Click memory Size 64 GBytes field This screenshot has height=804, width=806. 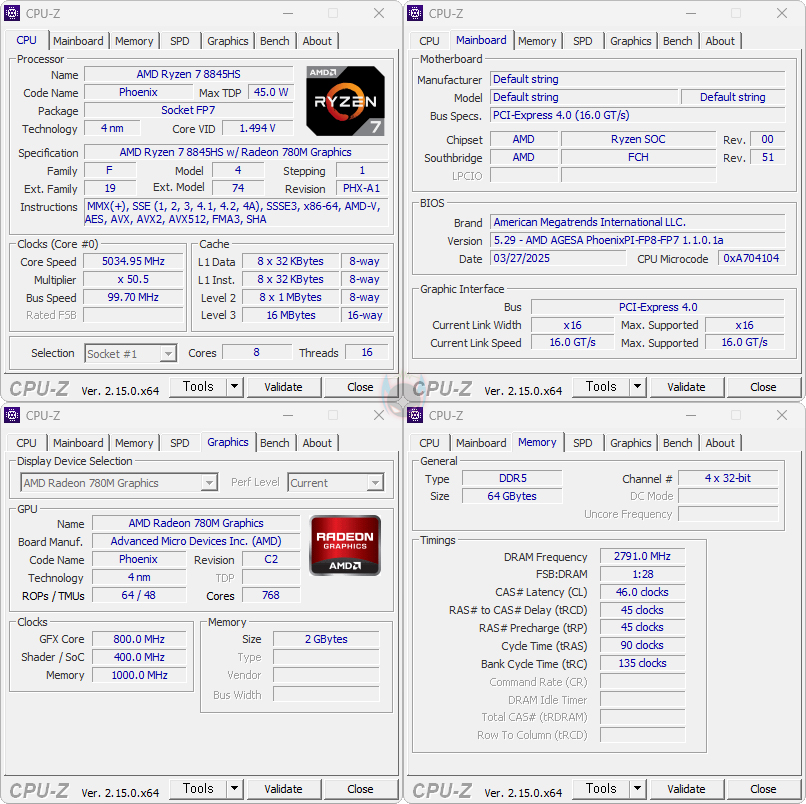coord(512,496)
